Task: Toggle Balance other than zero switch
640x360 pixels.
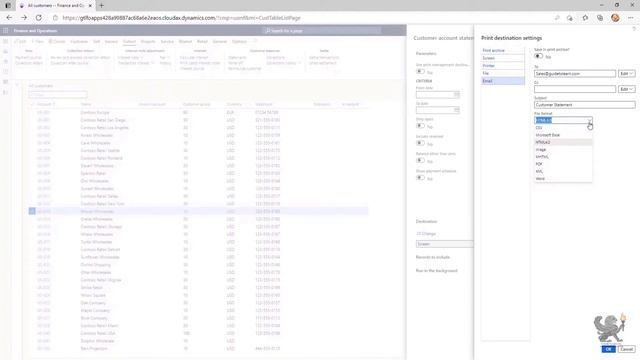Action: 420,161
